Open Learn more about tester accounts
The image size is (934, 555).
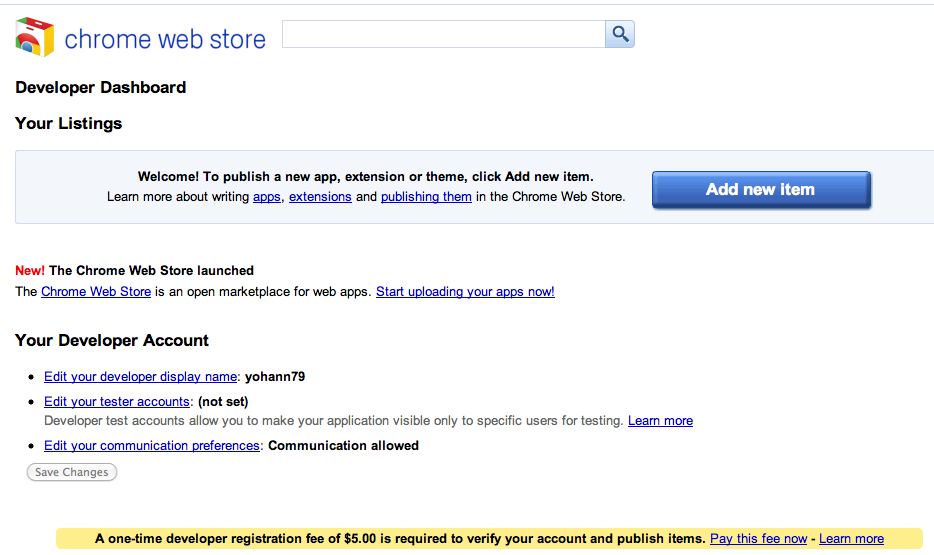(661, 420)
